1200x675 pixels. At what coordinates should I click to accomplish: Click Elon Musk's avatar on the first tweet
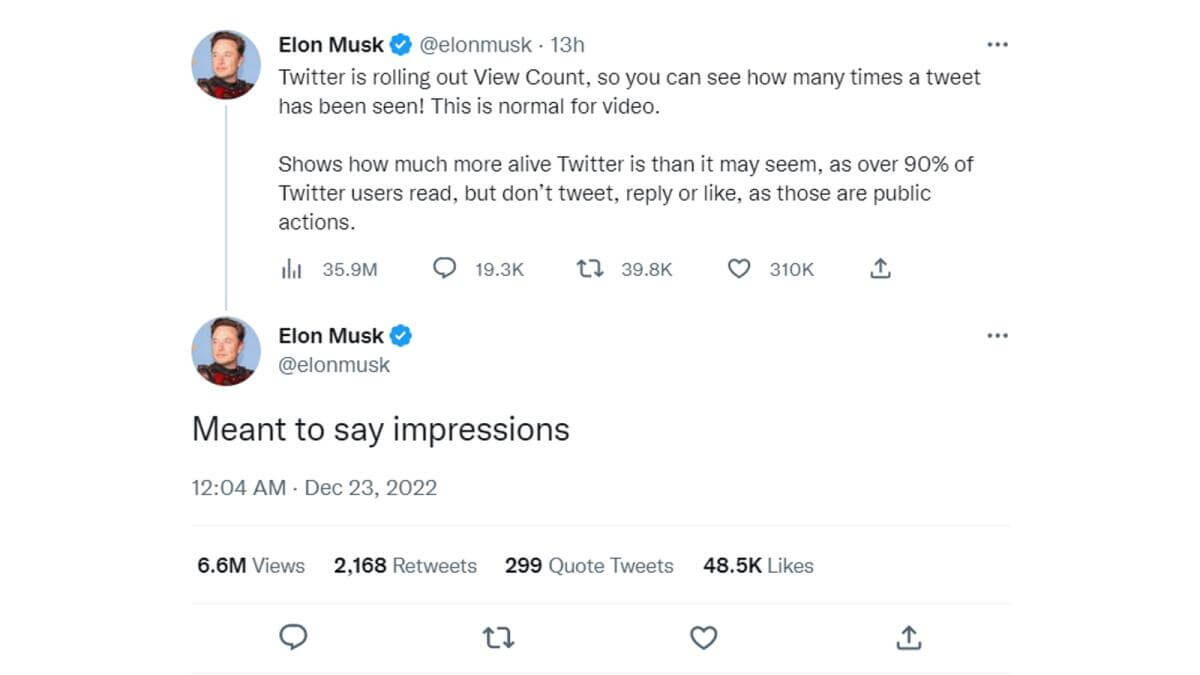point(226,65)
